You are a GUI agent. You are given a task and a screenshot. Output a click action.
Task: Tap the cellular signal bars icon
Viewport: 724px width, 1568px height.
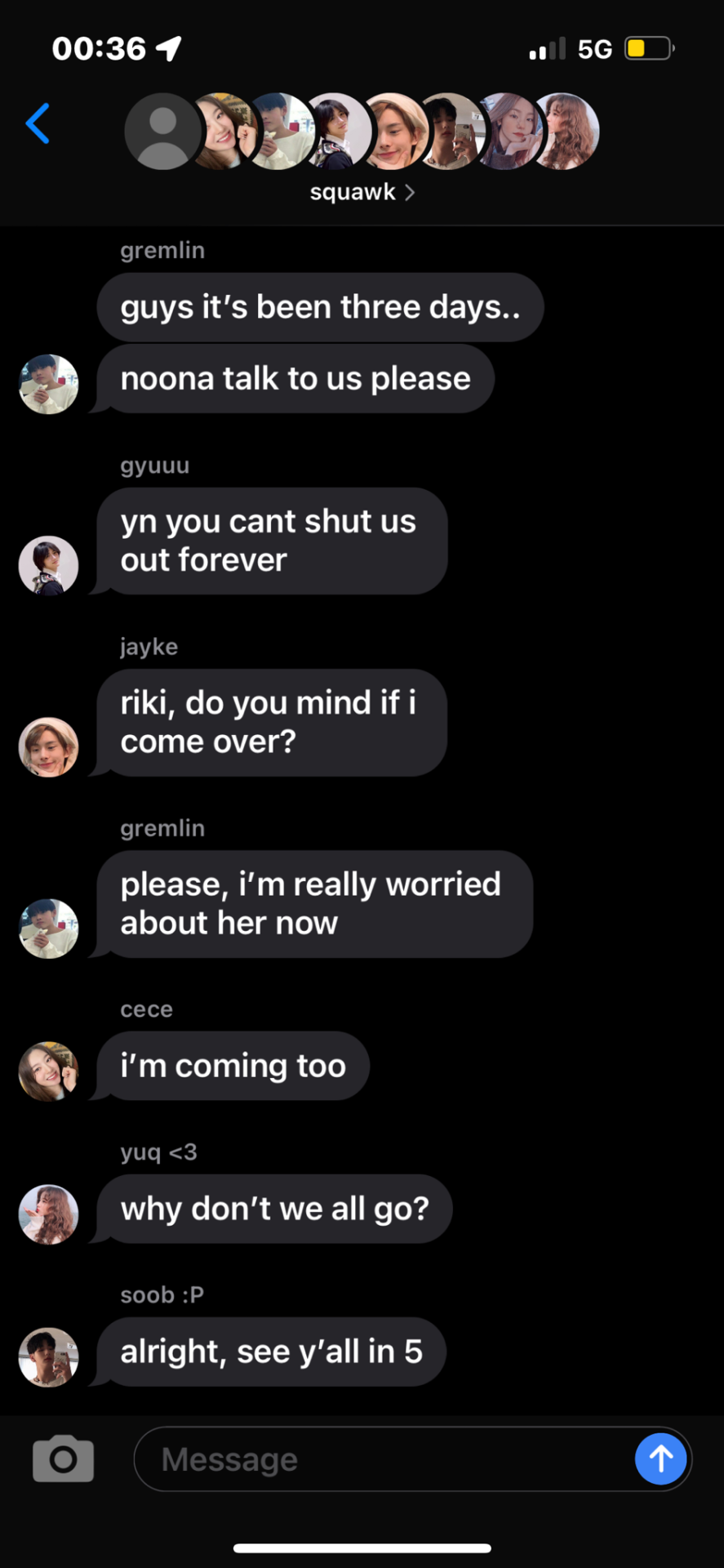(x=547, y=48)
